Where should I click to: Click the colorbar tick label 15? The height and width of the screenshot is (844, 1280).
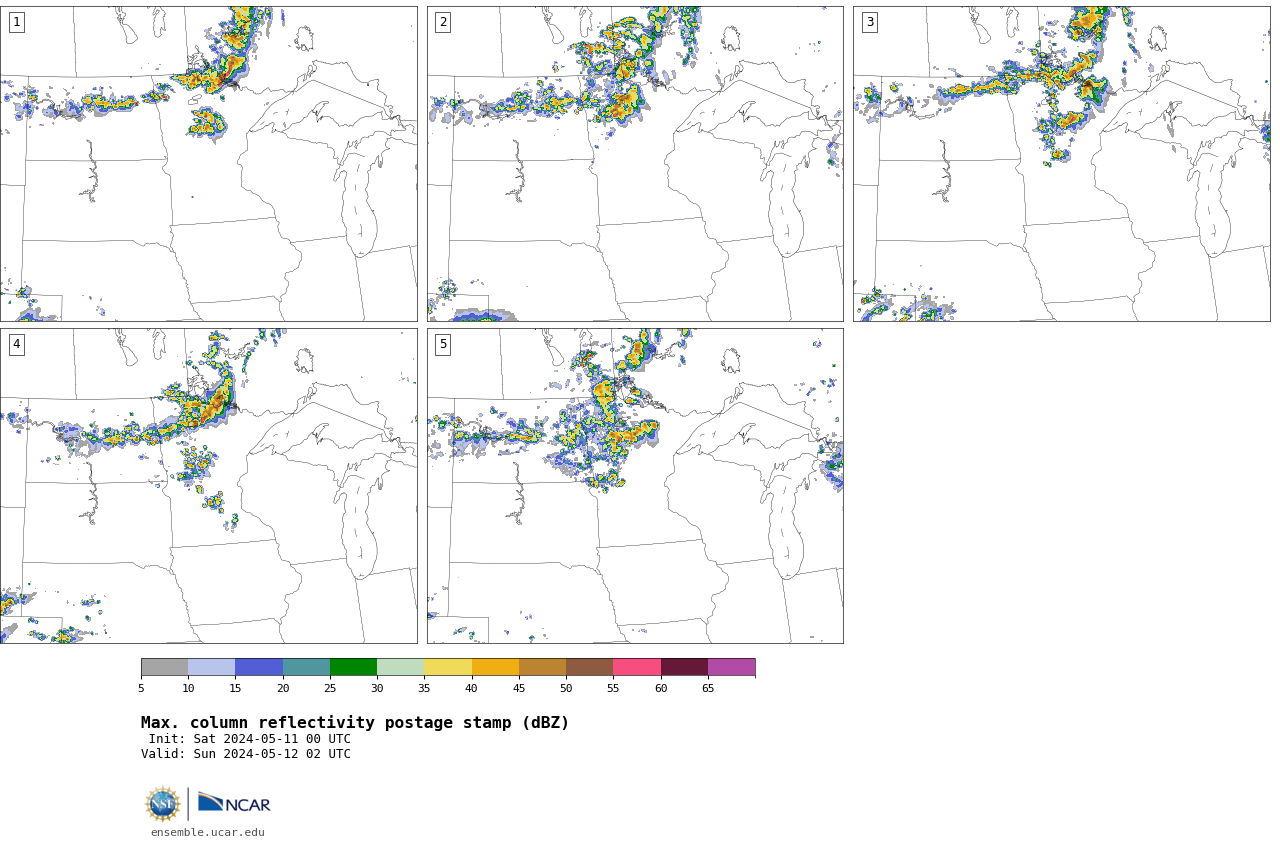point(235,688)
